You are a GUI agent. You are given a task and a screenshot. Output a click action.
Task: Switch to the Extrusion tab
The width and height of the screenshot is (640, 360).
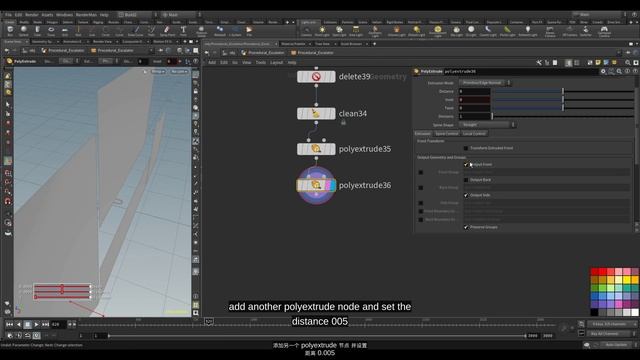point(422,133)
